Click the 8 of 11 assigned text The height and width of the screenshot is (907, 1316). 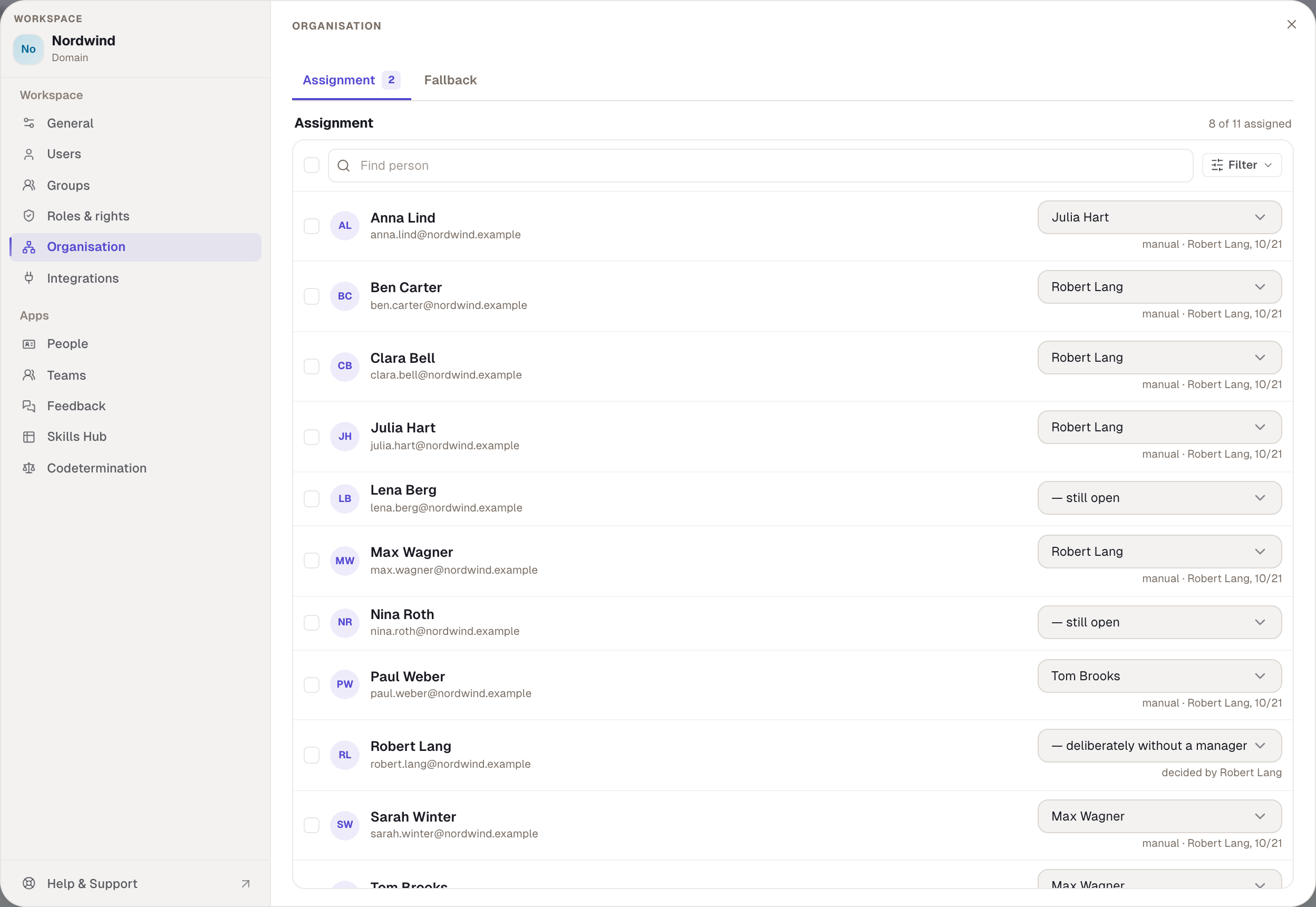point(1250,124)
